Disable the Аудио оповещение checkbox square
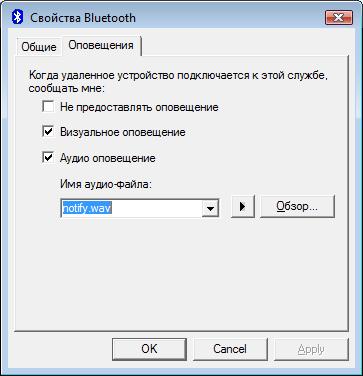This screenshot has height=376, width=363. (48, 157)
